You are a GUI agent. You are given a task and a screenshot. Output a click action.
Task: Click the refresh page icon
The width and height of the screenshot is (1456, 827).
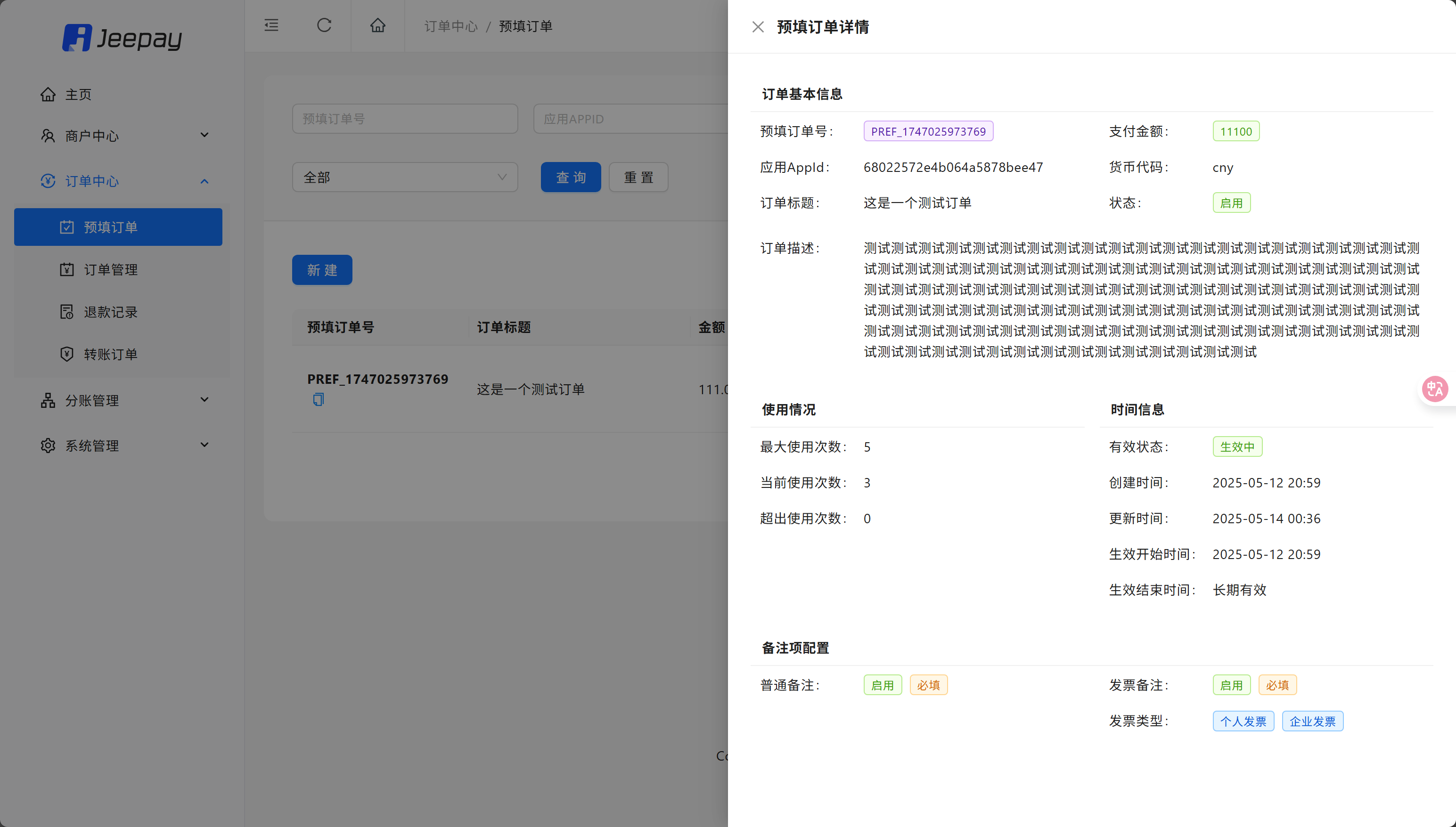tap(324, 25)
